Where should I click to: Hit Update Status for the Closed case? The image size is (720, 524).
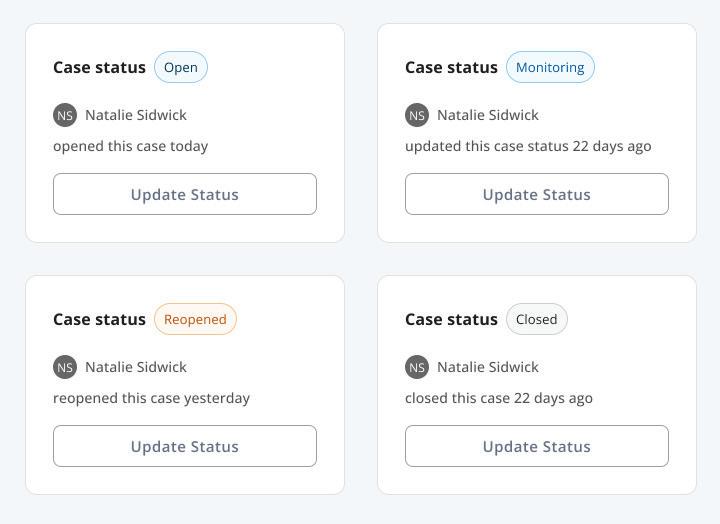537,446
